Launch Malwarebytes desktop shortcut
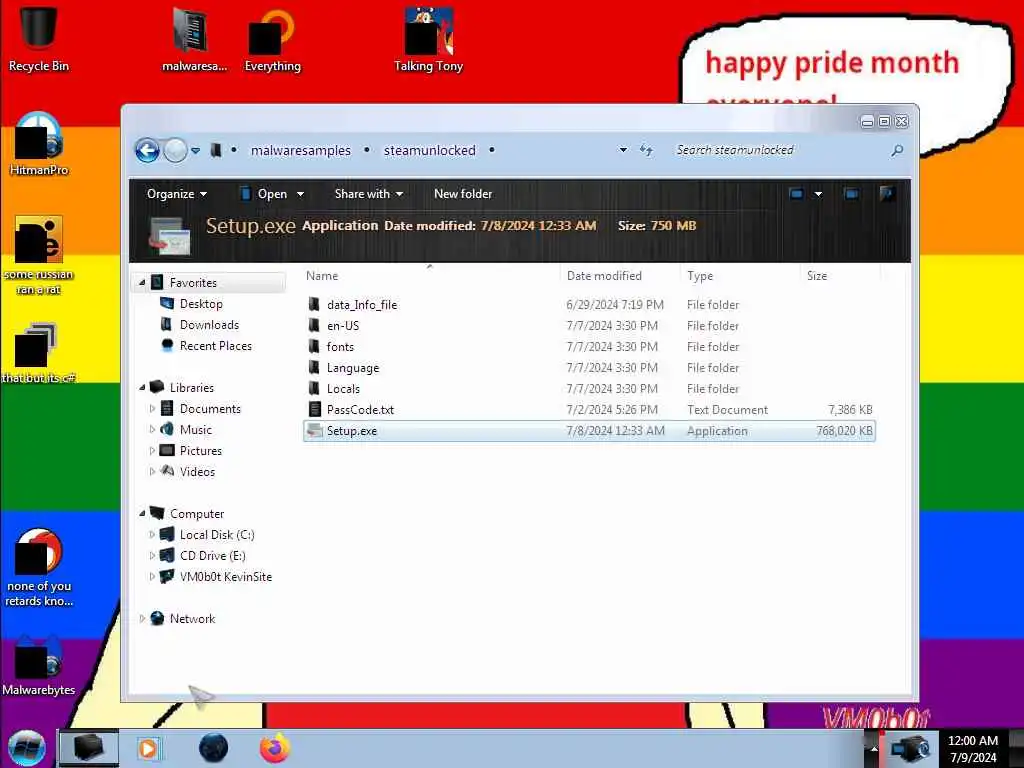This screenshot has height=768, width=1024. [x=39, y=665]
